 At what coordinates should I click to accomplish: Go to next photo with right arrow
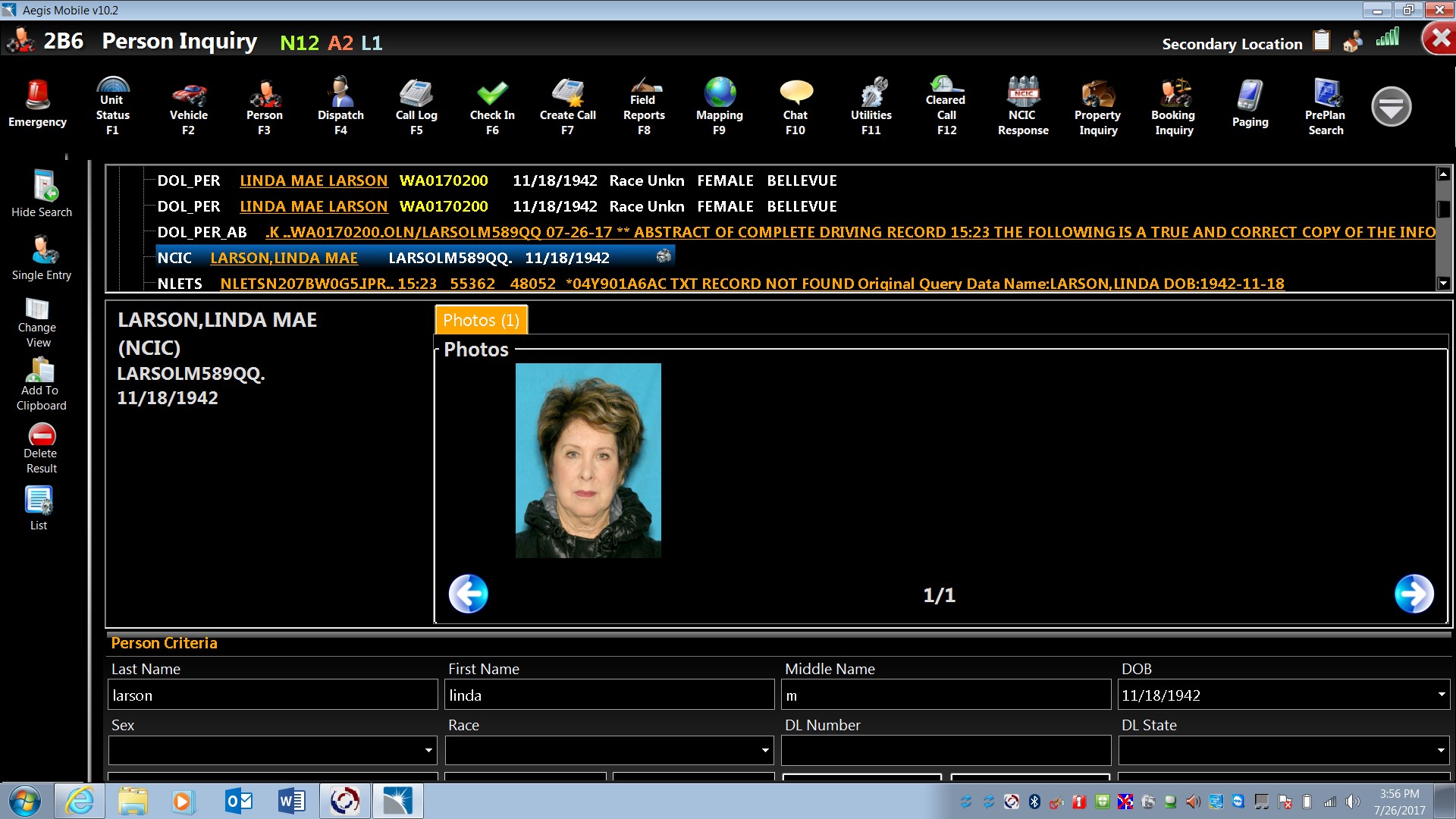click(1414, 594)
